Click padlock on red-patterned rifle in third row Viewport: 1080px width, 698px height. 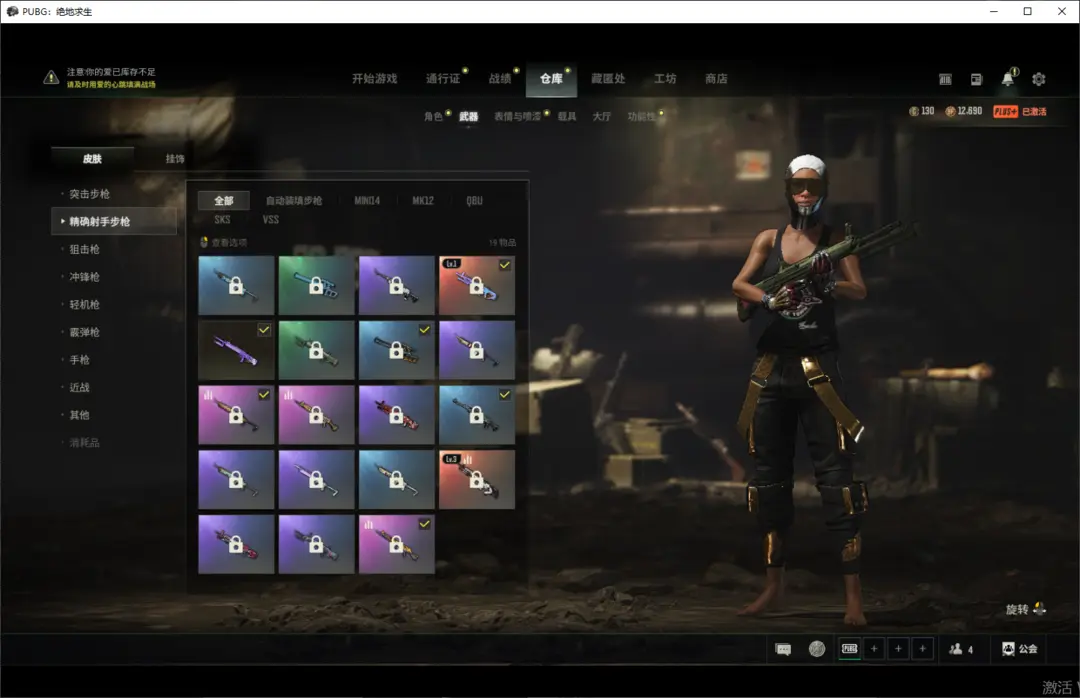tap(396, 415)
